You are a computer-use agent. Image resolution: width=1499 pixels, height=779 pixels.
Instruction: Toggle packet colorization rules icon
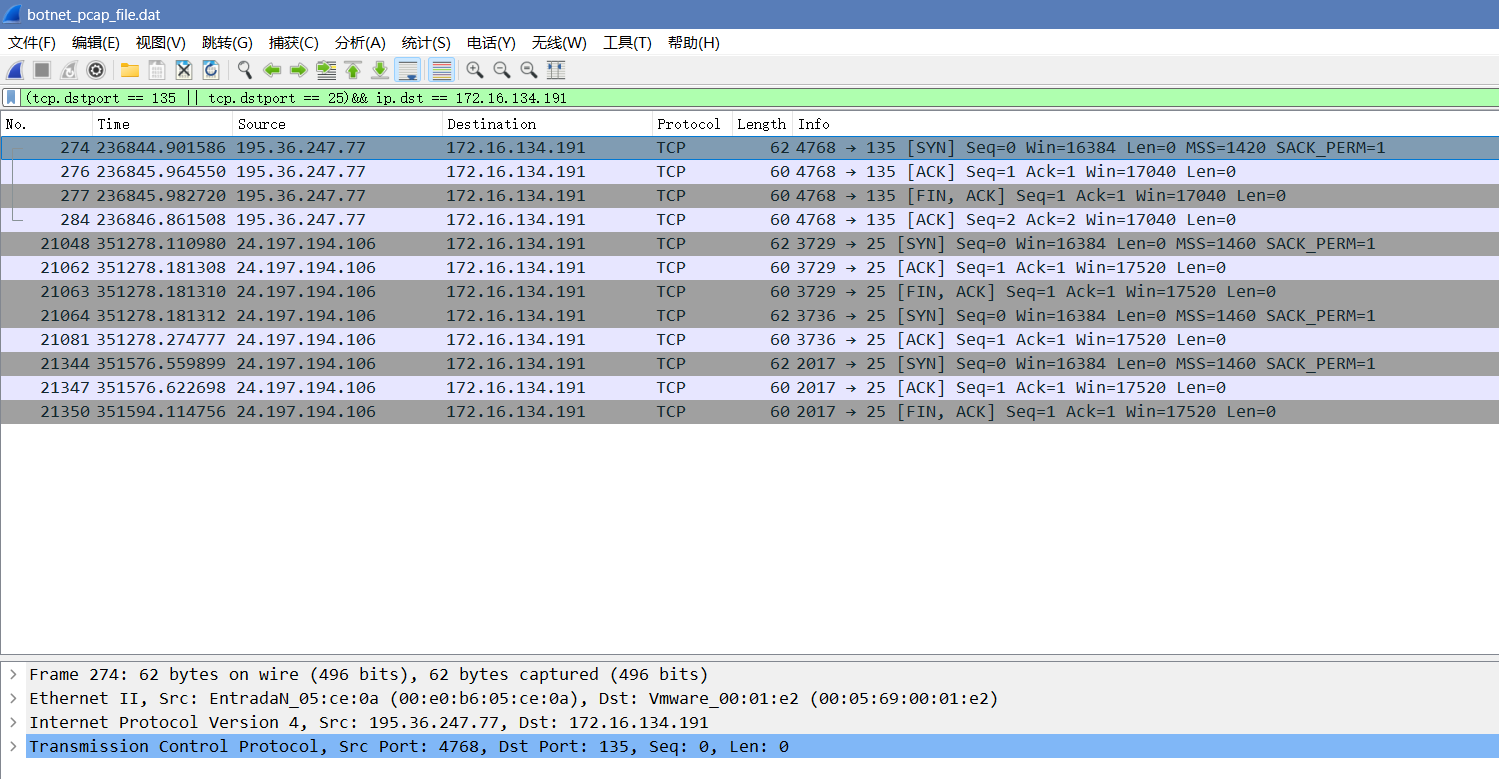click(x=441, y=70)
